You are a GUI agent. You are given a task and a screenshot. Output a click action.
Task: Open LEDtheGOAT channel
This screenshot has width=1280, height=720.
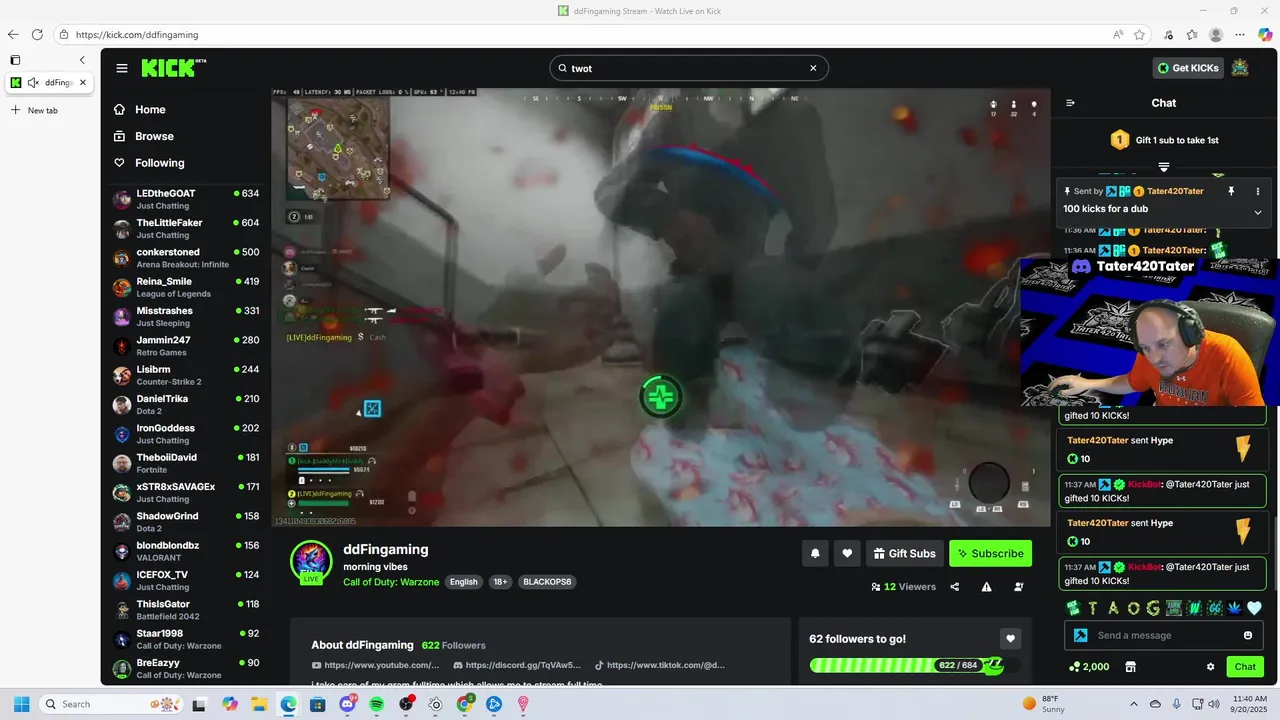(186, 199)
